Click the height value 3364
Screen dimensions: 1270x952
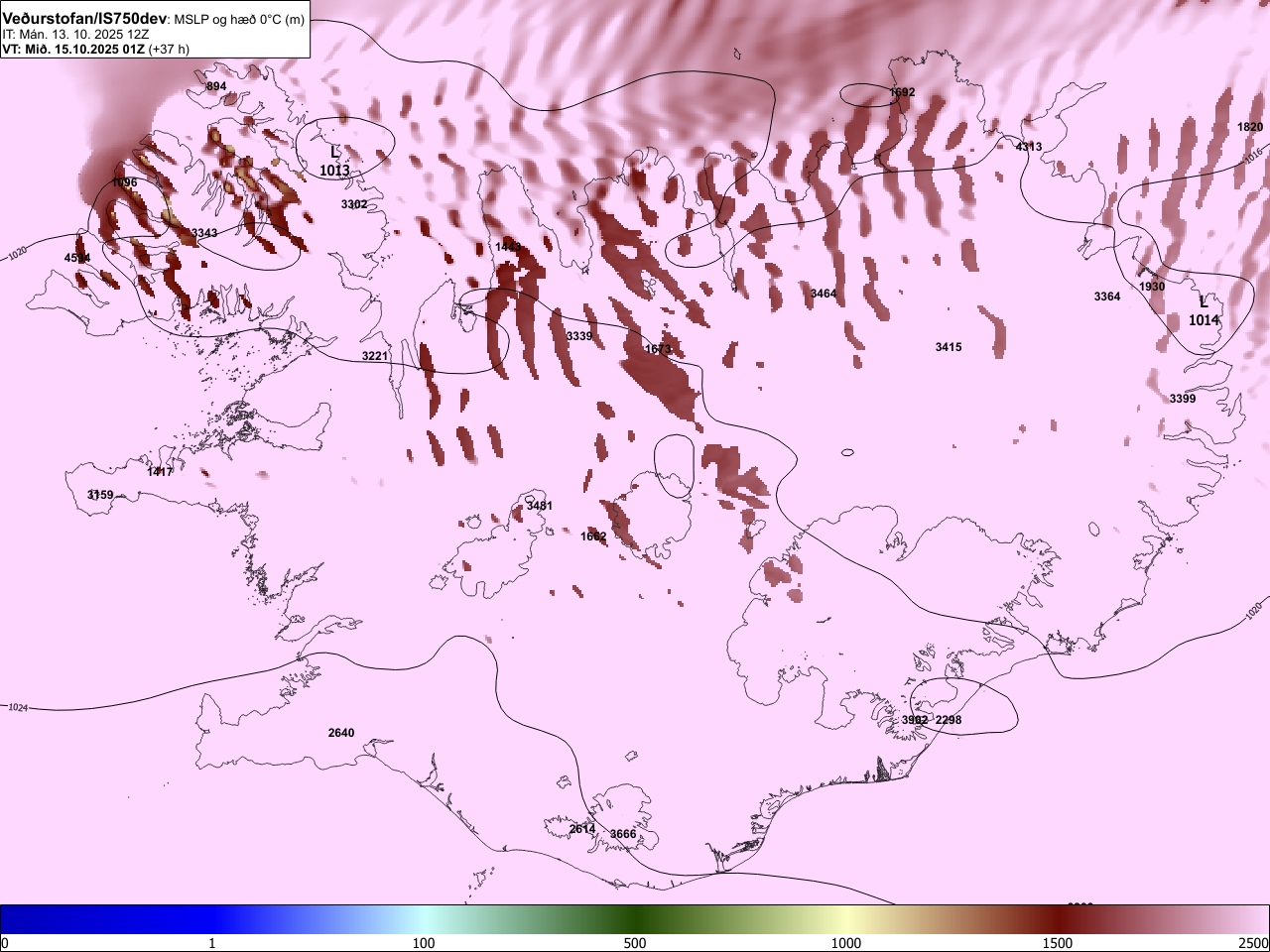[x=1107, y=297]
